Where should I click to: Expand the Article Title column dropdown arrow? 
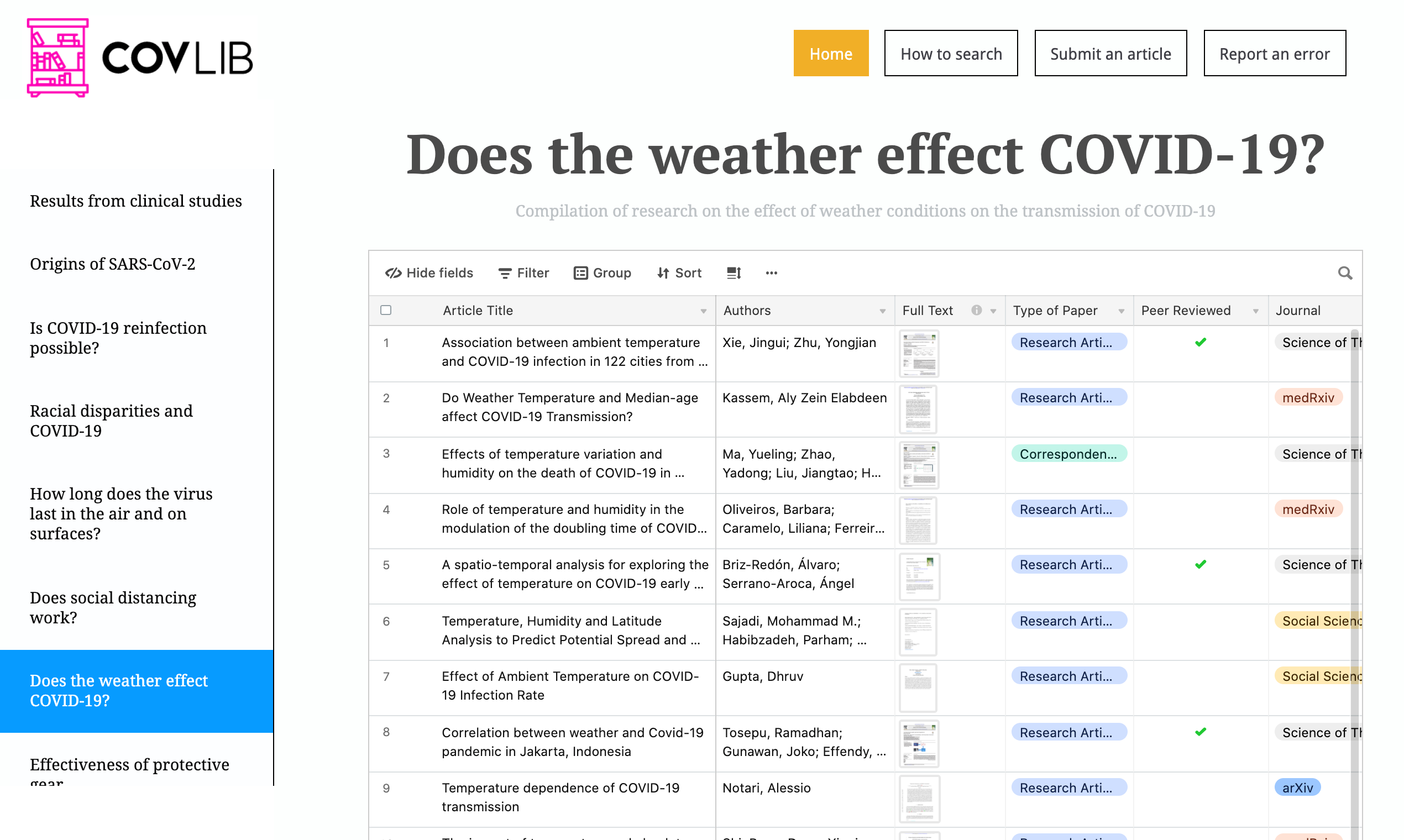(x=703, y=311)
